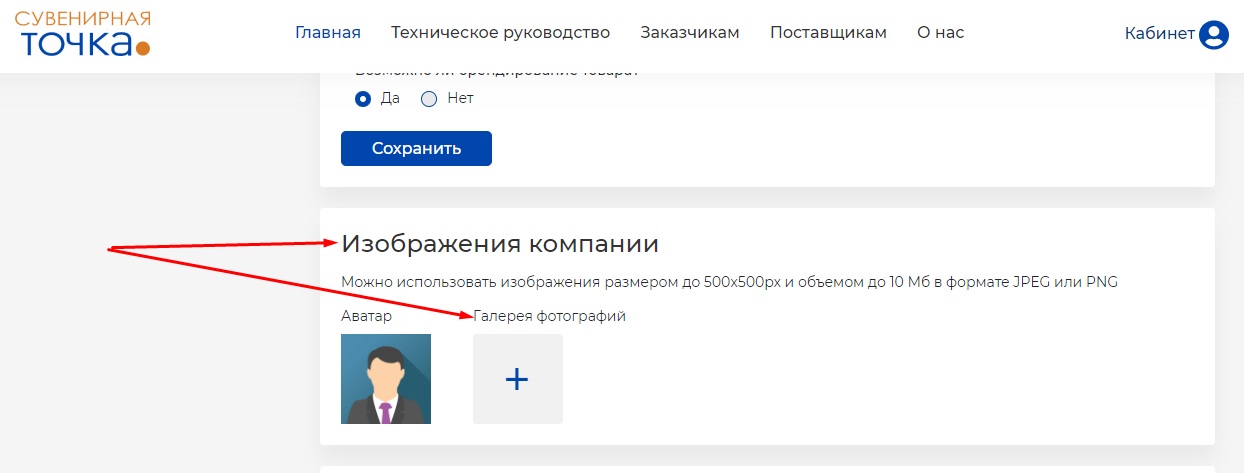Select the Да radio button
This screenshot has height=473, width=1244.
pyautogui.click(x=363, y=99)
